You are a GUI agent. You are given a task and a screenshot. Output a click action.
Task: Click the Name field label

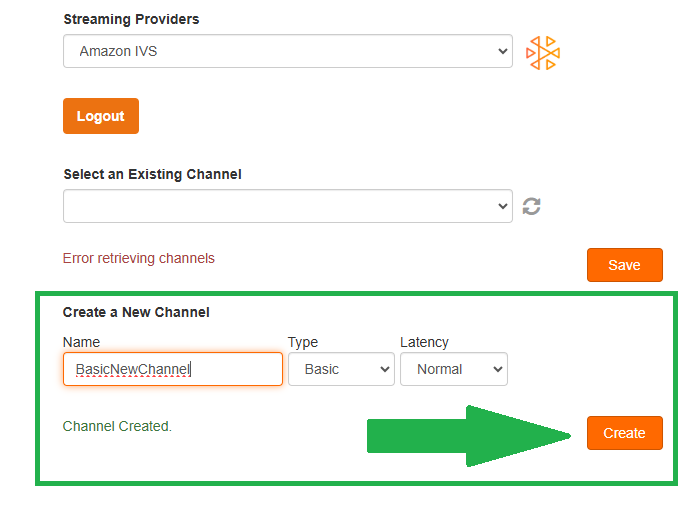click(81, 342)
